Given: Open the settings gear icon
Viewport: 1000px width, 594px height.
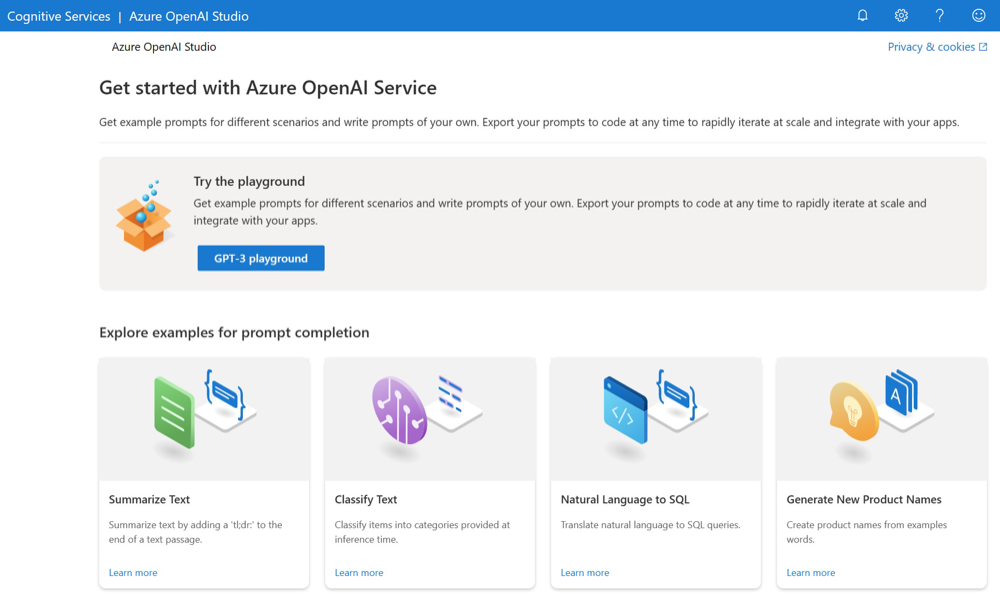Looking at the screenshot, I should pyautogui.click(x=901, y=15).
